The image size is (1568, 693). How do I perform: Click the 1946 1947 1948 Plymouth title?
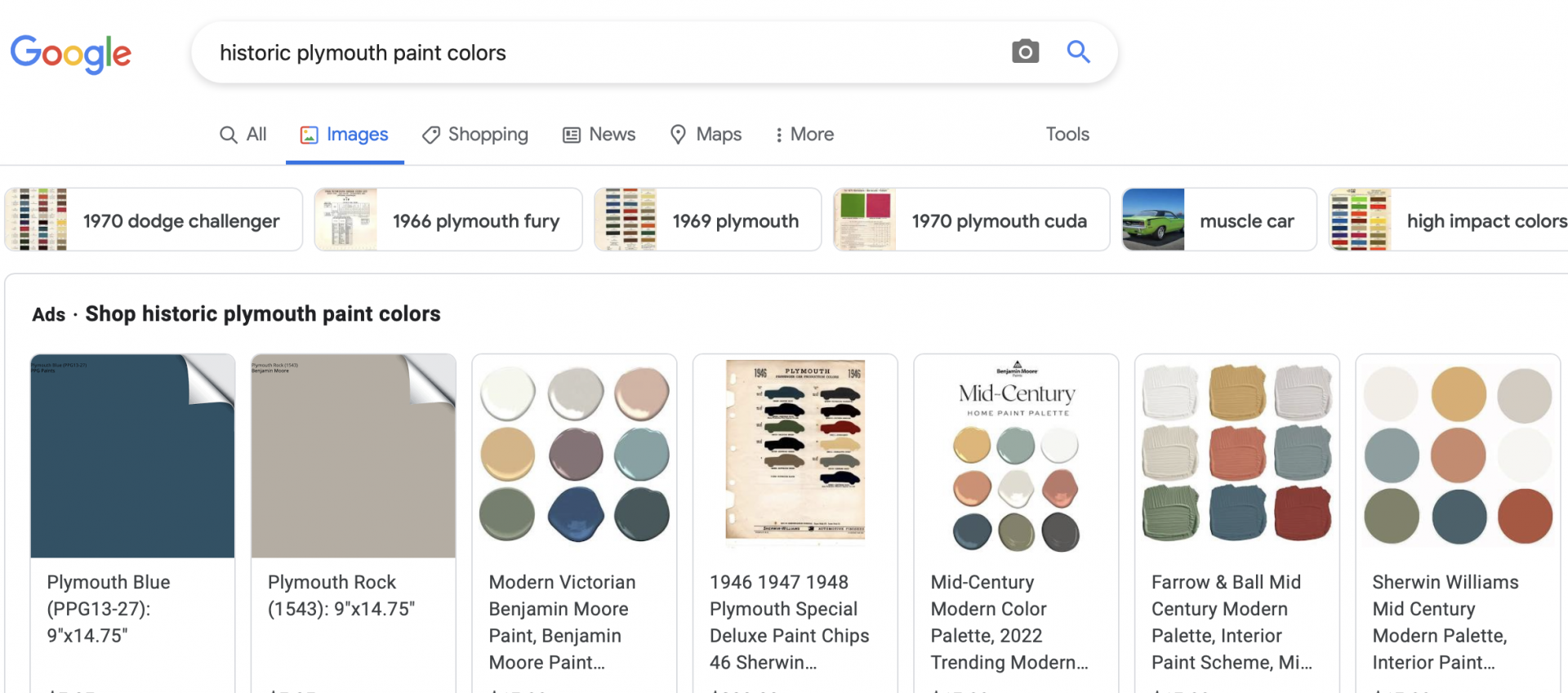(790, 622)
